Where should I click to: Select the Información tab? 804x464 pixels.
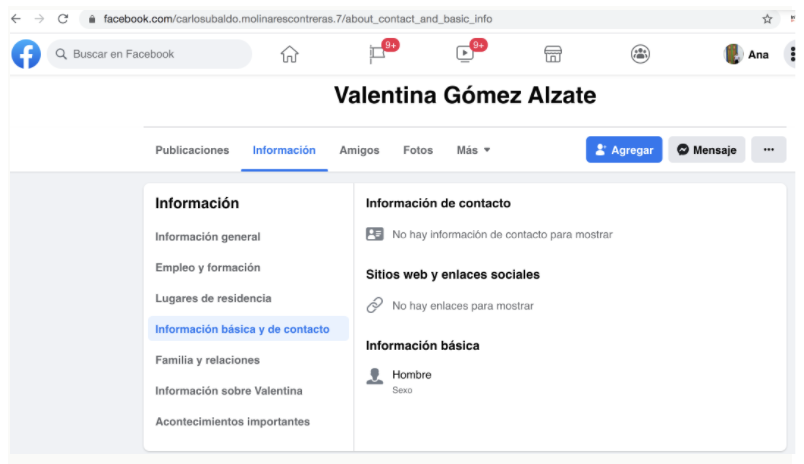[x=284, y=150]
